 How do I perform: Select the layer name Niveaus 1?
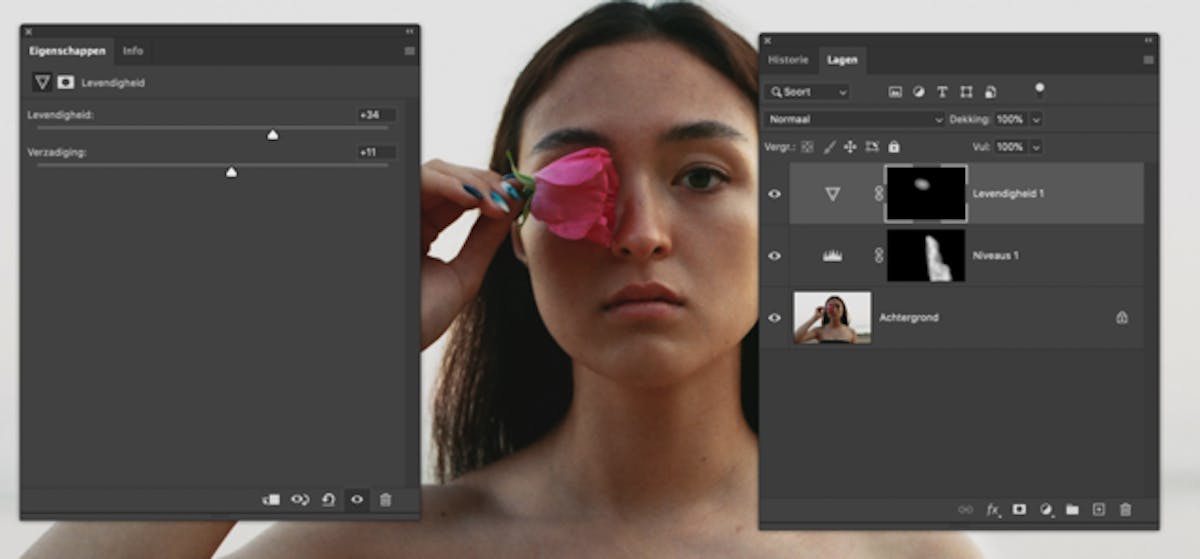997,256
